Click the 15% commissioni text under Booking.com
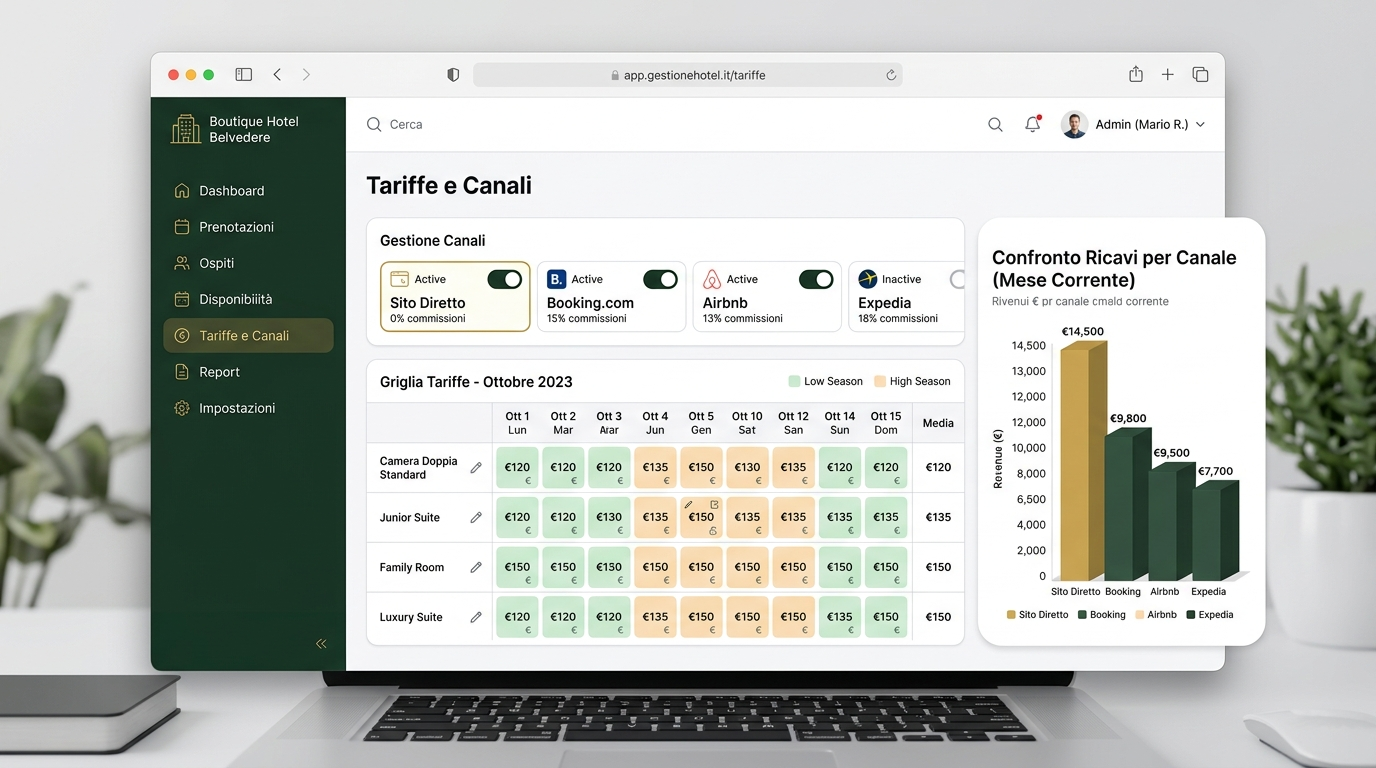Viewport: 1376px width, 768px height. 587,319
